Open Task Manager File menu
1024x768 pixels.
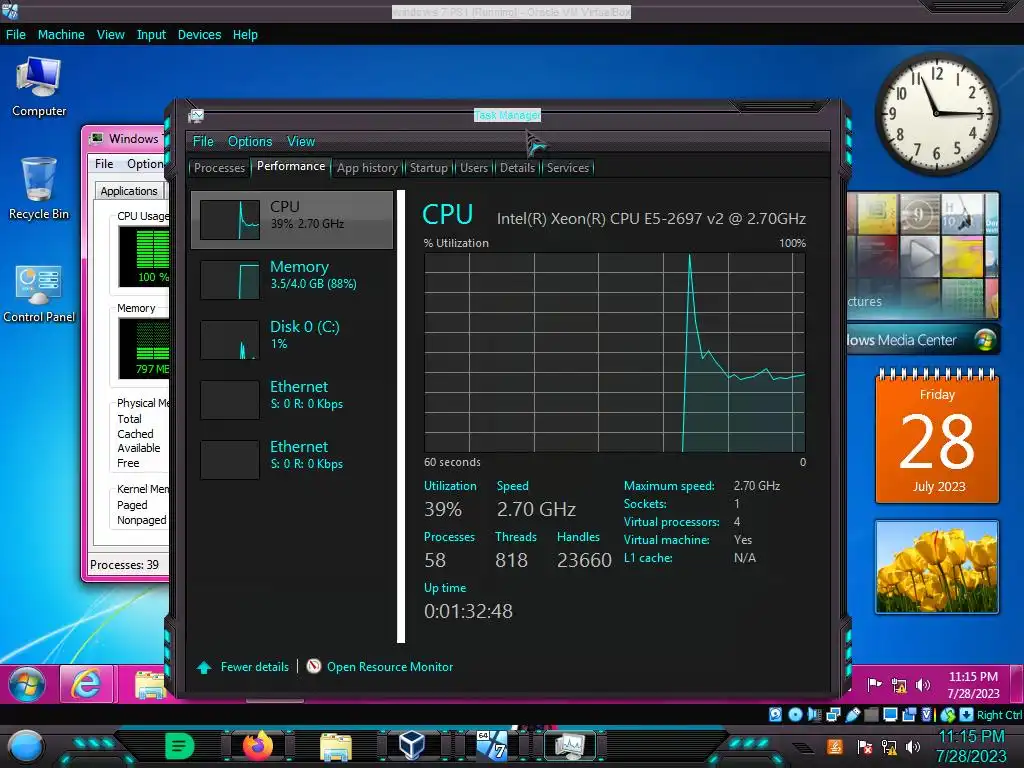point(203,141)
